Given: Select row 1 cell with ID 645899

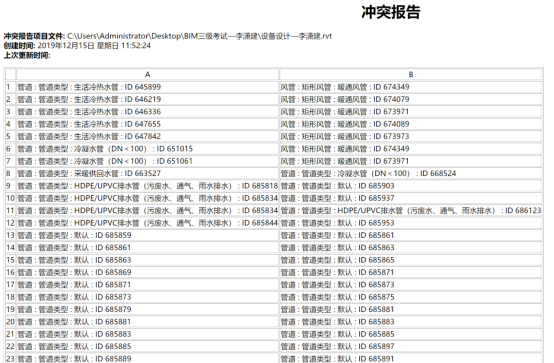Looking at the screenshot, I should 148,87.
